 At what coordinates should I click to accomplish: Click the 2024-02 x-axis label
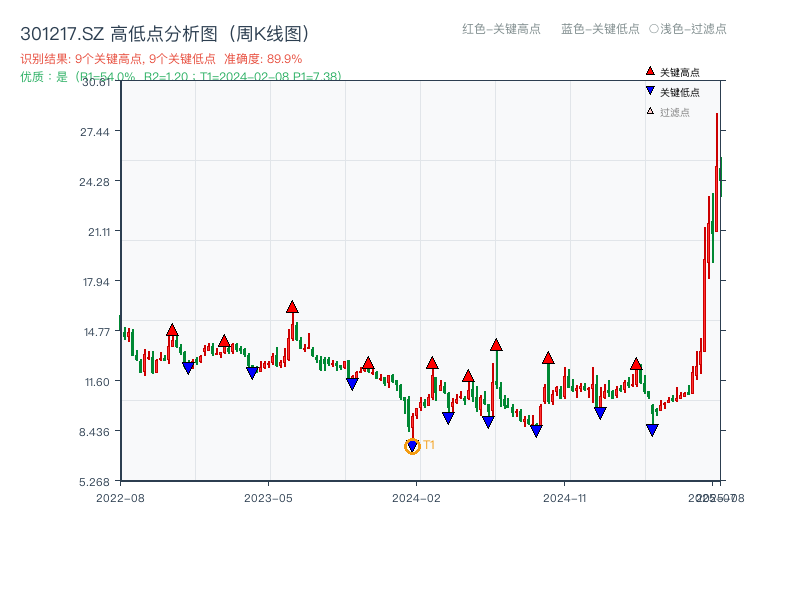pyautogui.click(x=416, y=498)
